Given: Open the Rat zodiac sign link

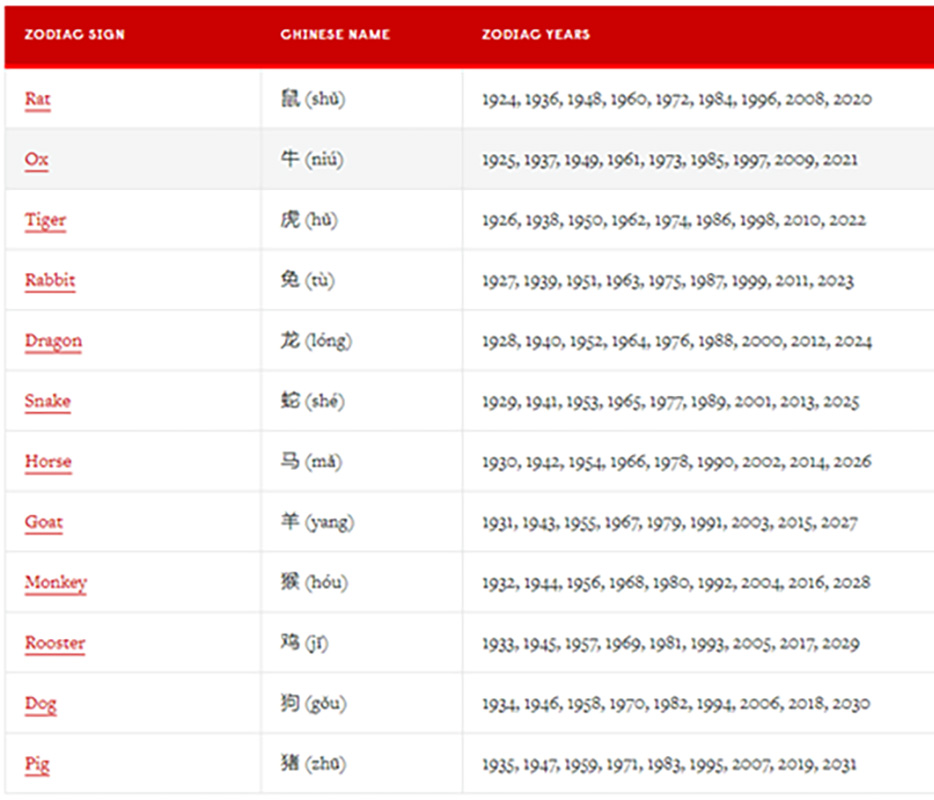Looking at the screenshot, I should [38, 98].
